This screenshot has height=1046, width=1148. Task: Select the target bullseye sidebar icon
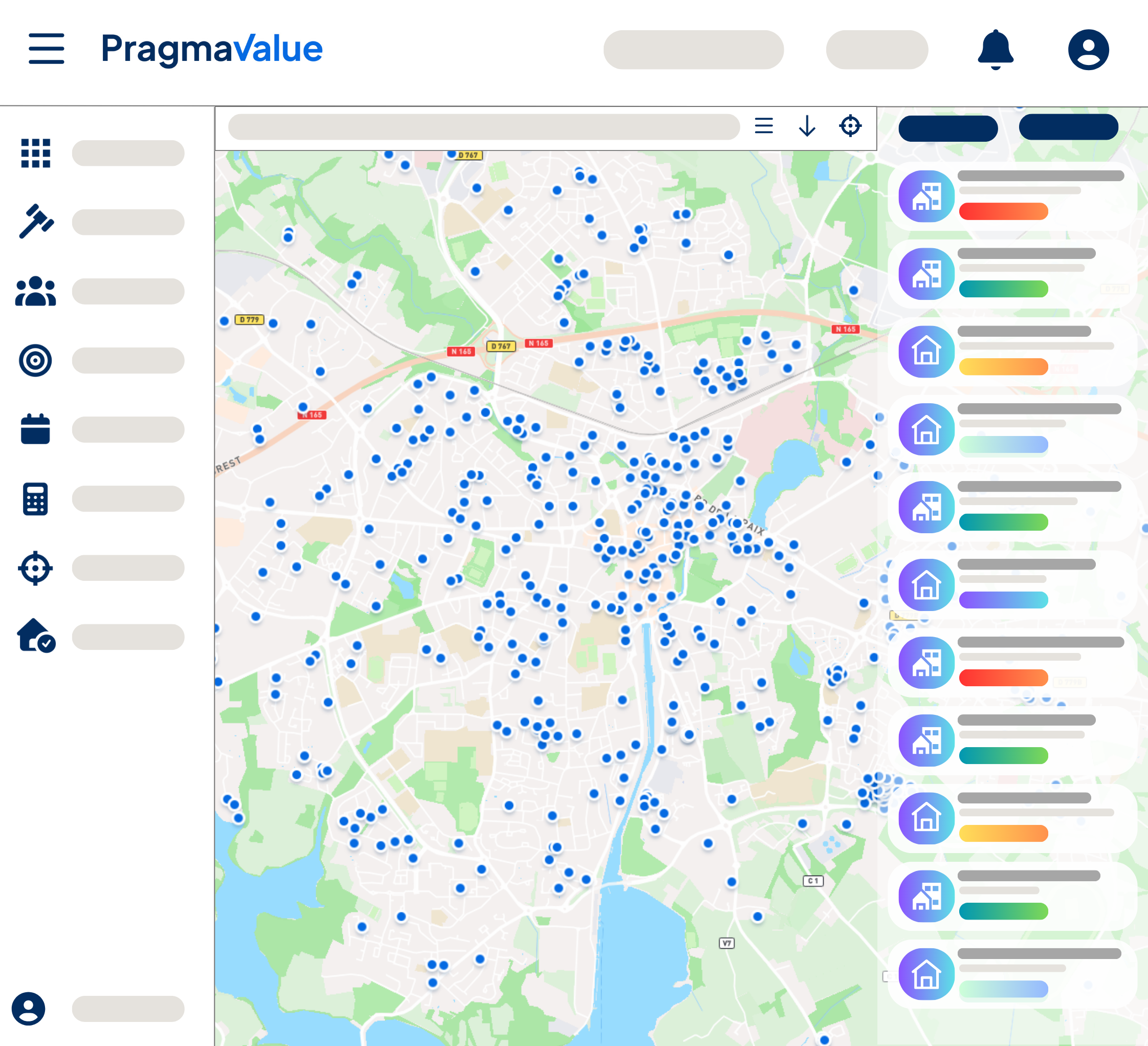pos(35,361)
